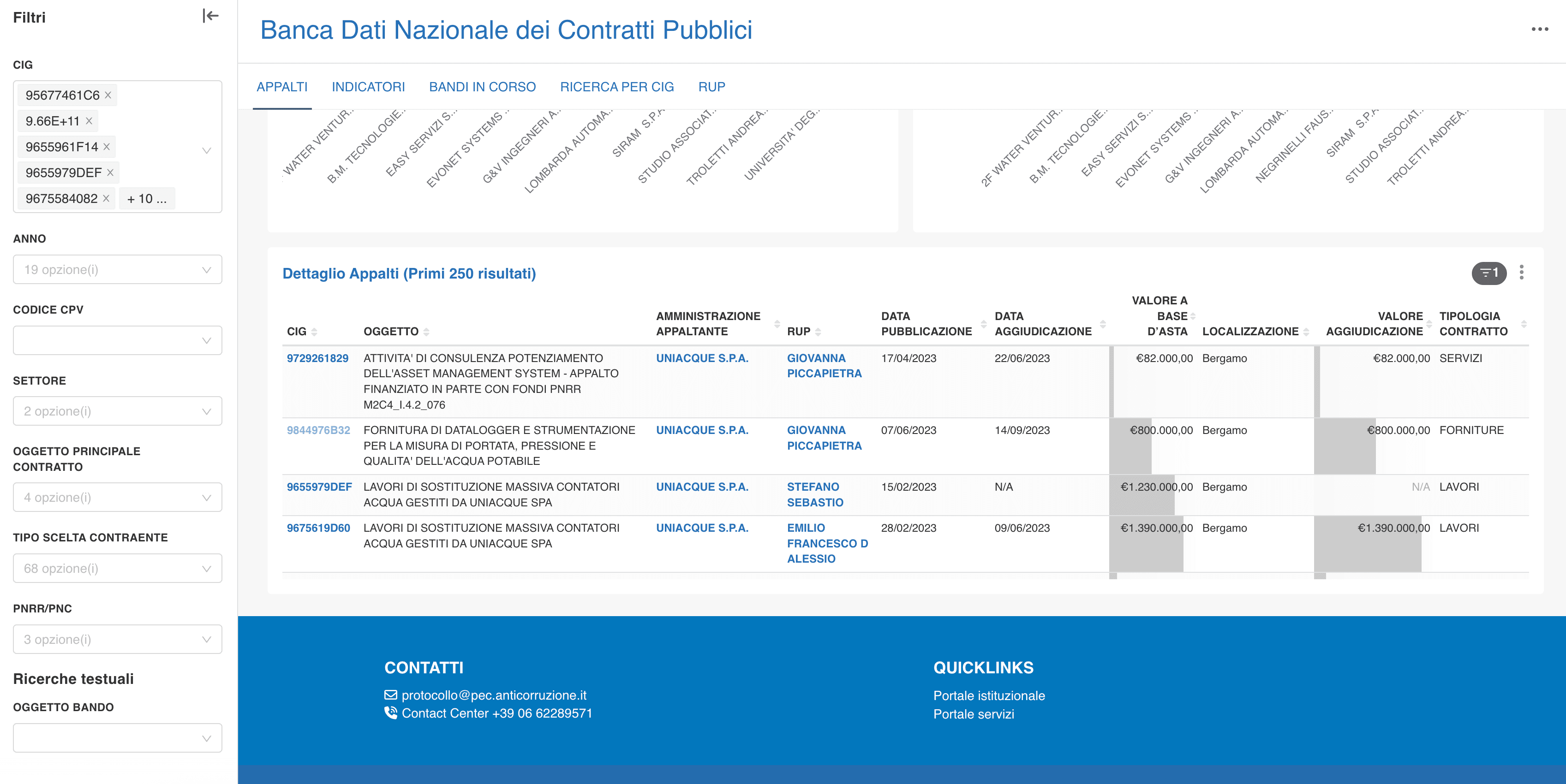
Task: Switch to the RICERCA PER CIG tab
Action: pyautogui.click(x=617, y=87)
